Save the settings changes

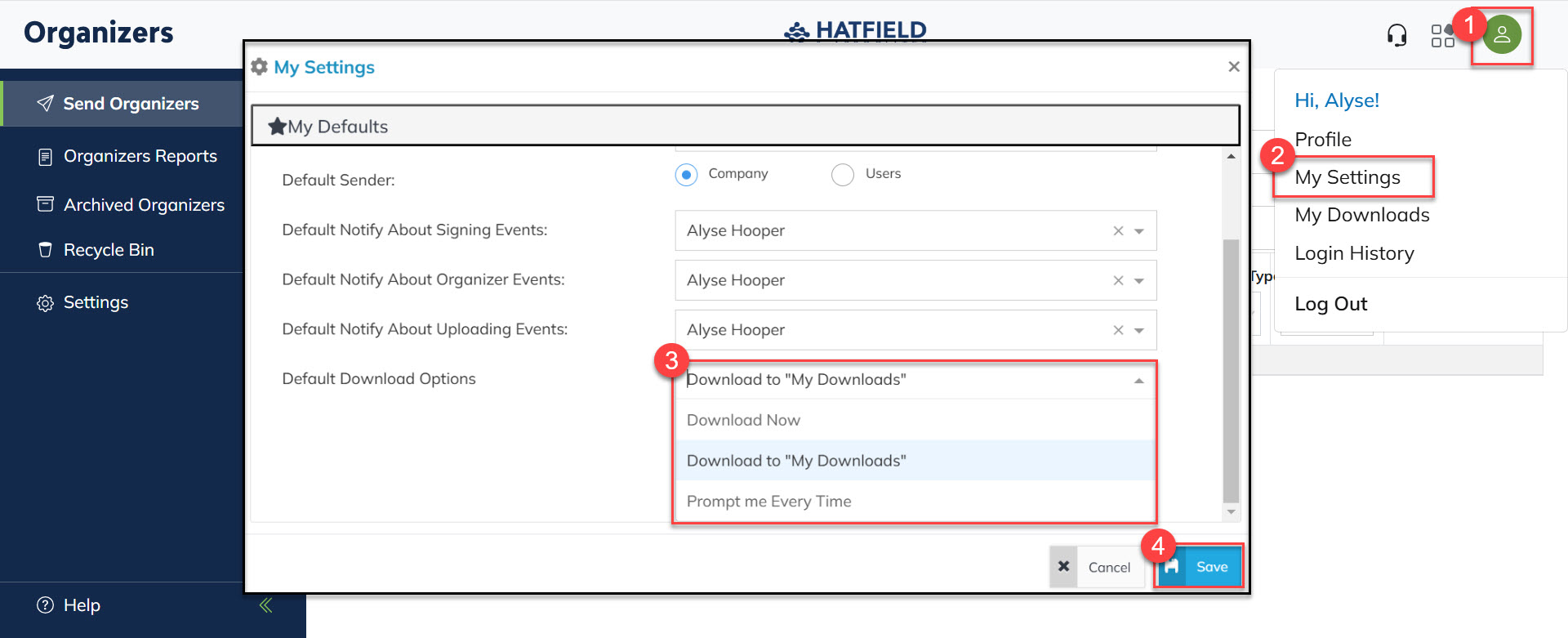click(x=1199, y=567)
